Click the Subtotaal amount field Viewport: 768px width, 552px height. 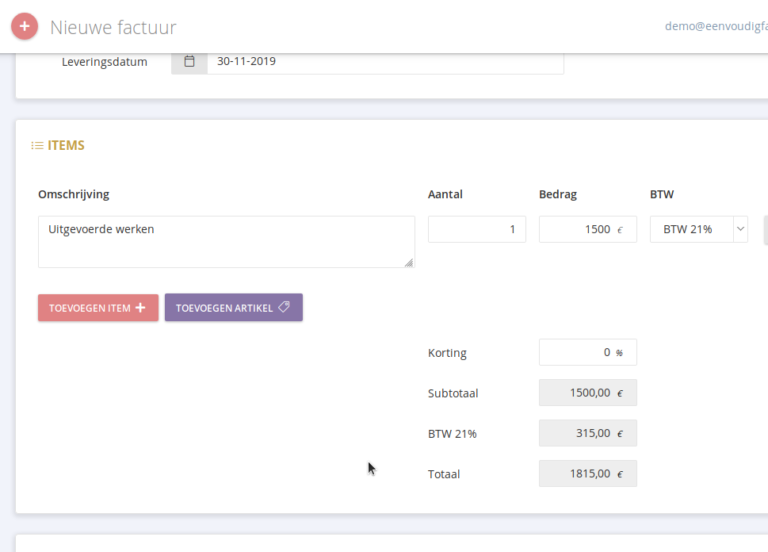(587, 393)
